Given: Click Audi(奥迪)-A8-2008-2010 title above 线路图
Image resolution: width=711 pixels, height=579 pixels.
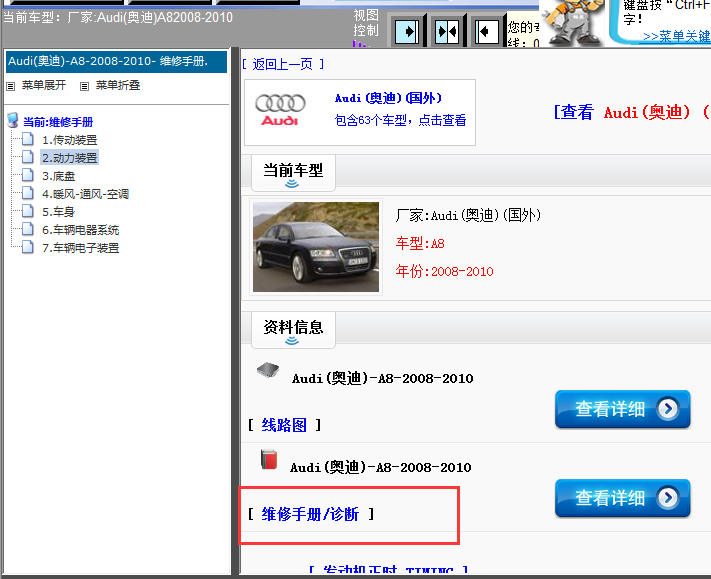Looking at the screenshot, I should click(x=383, y=379).
